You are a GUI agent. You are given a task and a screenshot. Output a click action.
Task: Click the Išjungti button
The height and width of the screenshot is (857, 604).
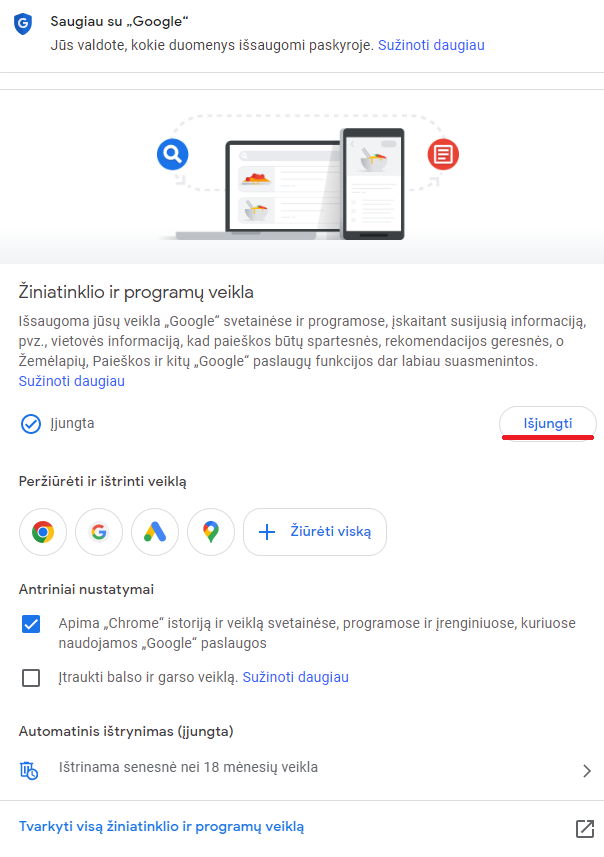548,423
